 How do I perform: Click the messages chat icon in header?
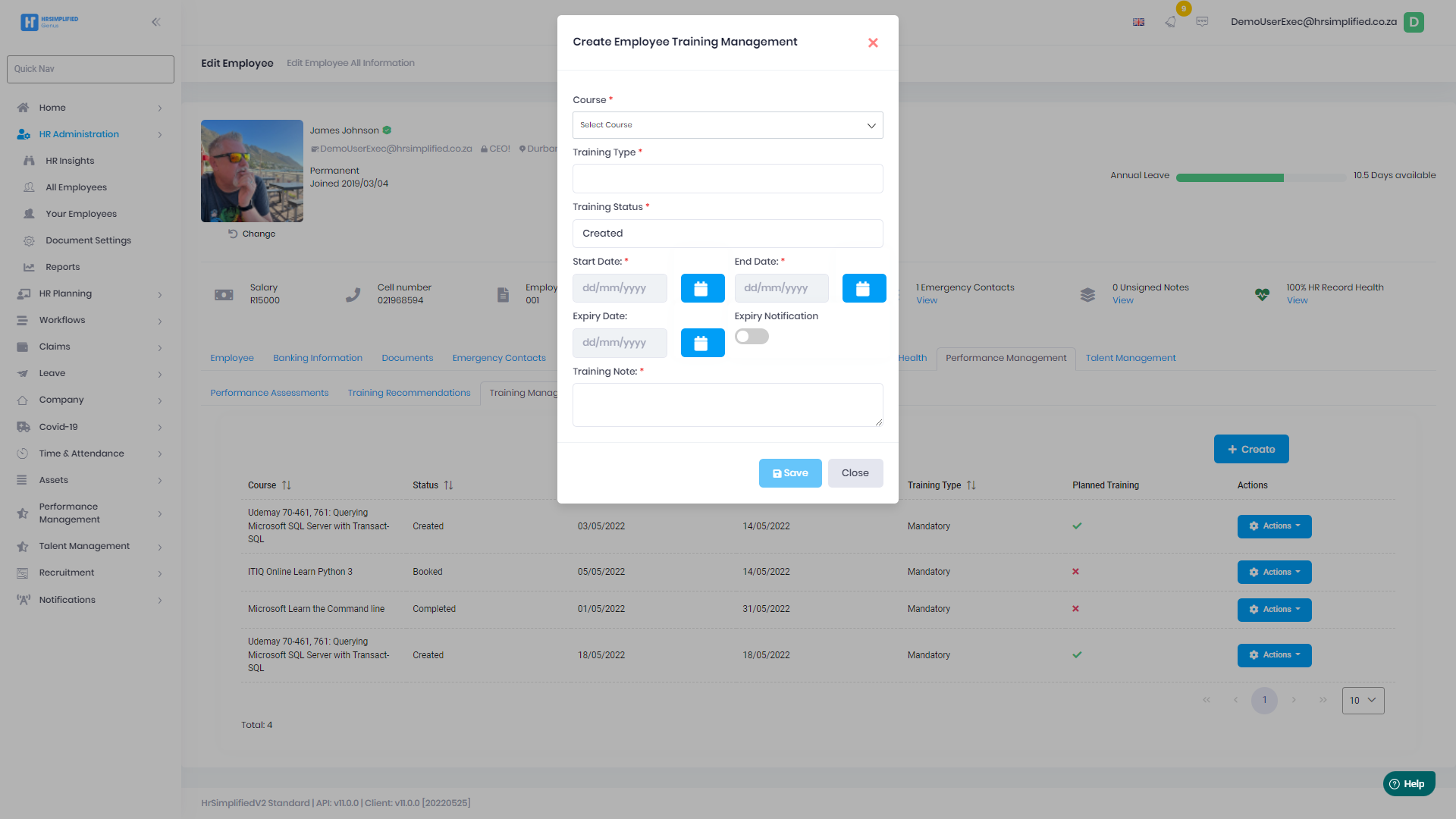click(1202, 22)
